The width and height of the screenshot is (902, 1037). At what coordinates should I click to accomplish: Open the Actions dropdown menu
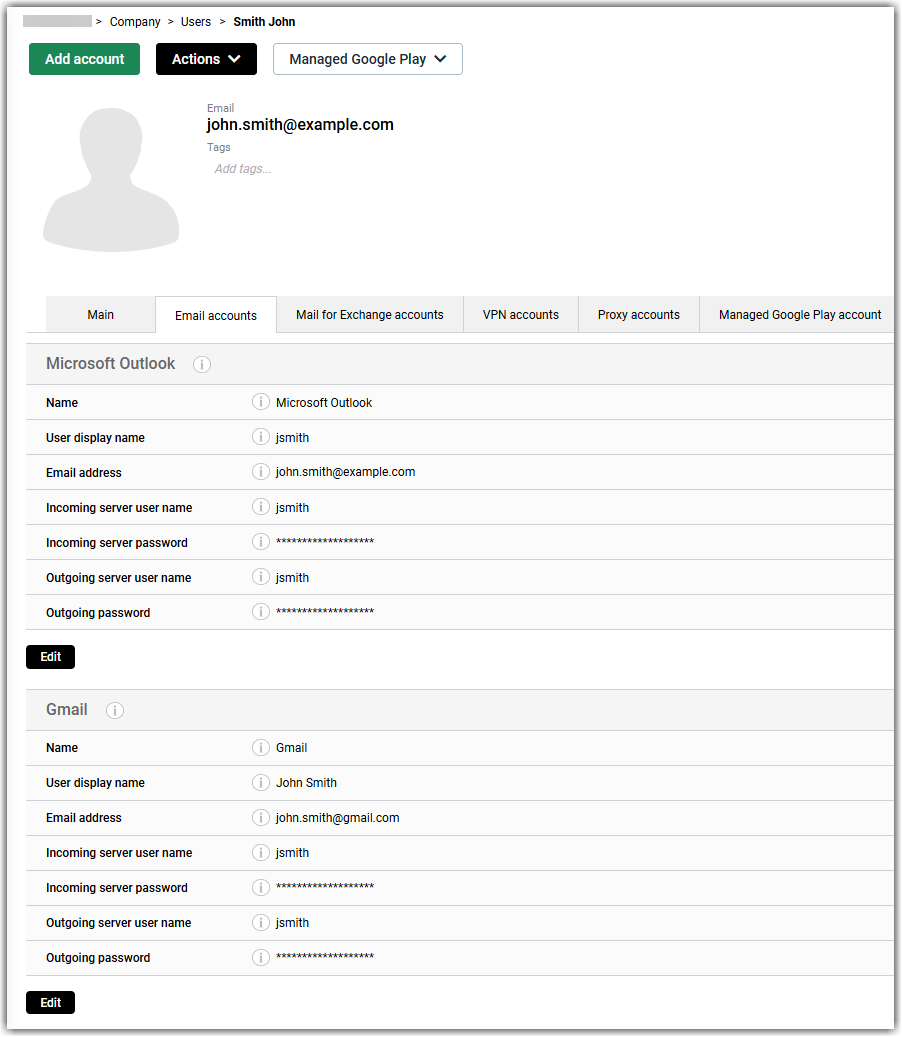[206, 59]
